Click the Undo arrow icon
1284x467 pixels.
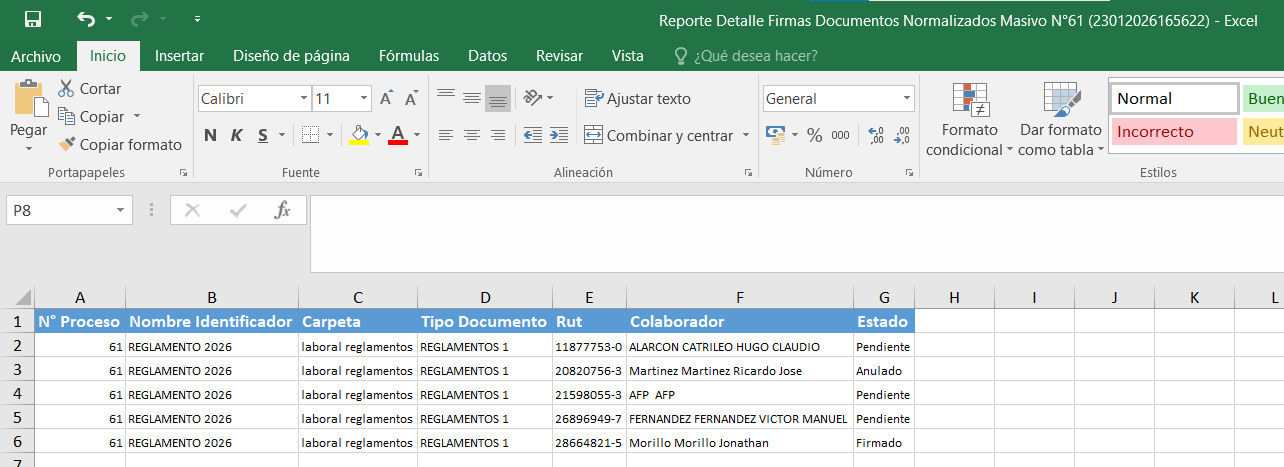86,19
